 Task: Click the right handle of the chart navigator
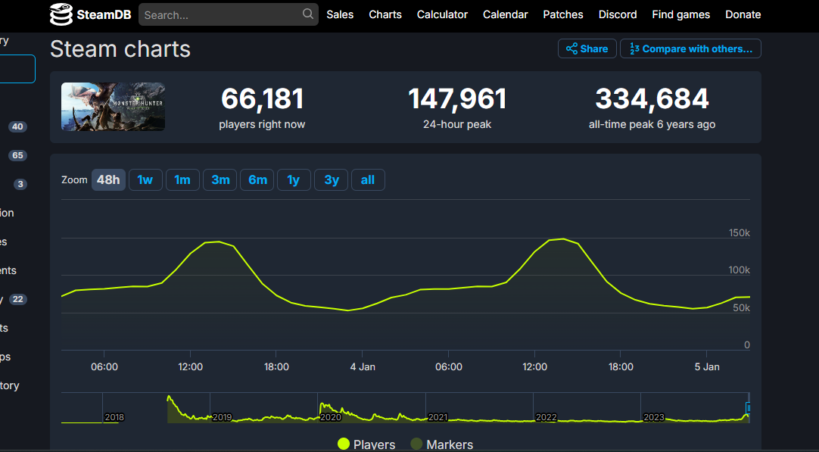pyautogui.click(x=748, y=408)
